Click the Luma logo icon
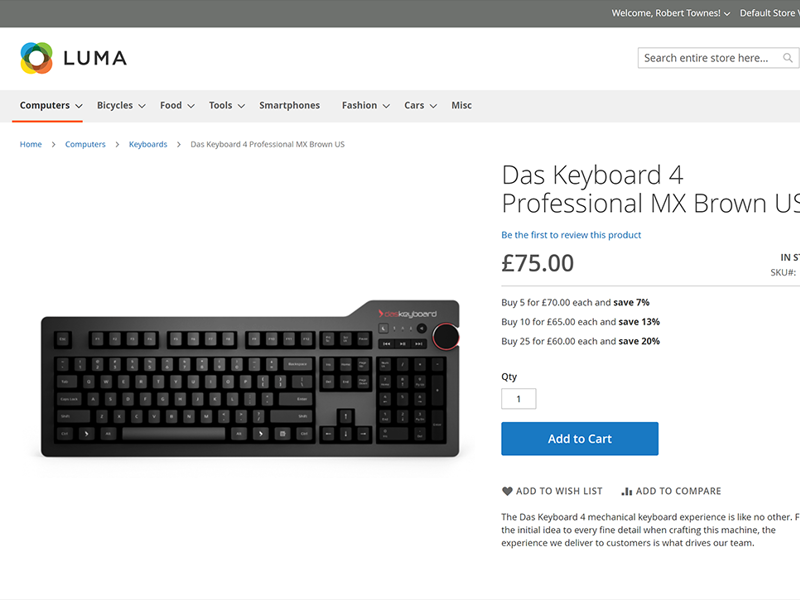Screen dimensions: 800x600 coord(36,58)
